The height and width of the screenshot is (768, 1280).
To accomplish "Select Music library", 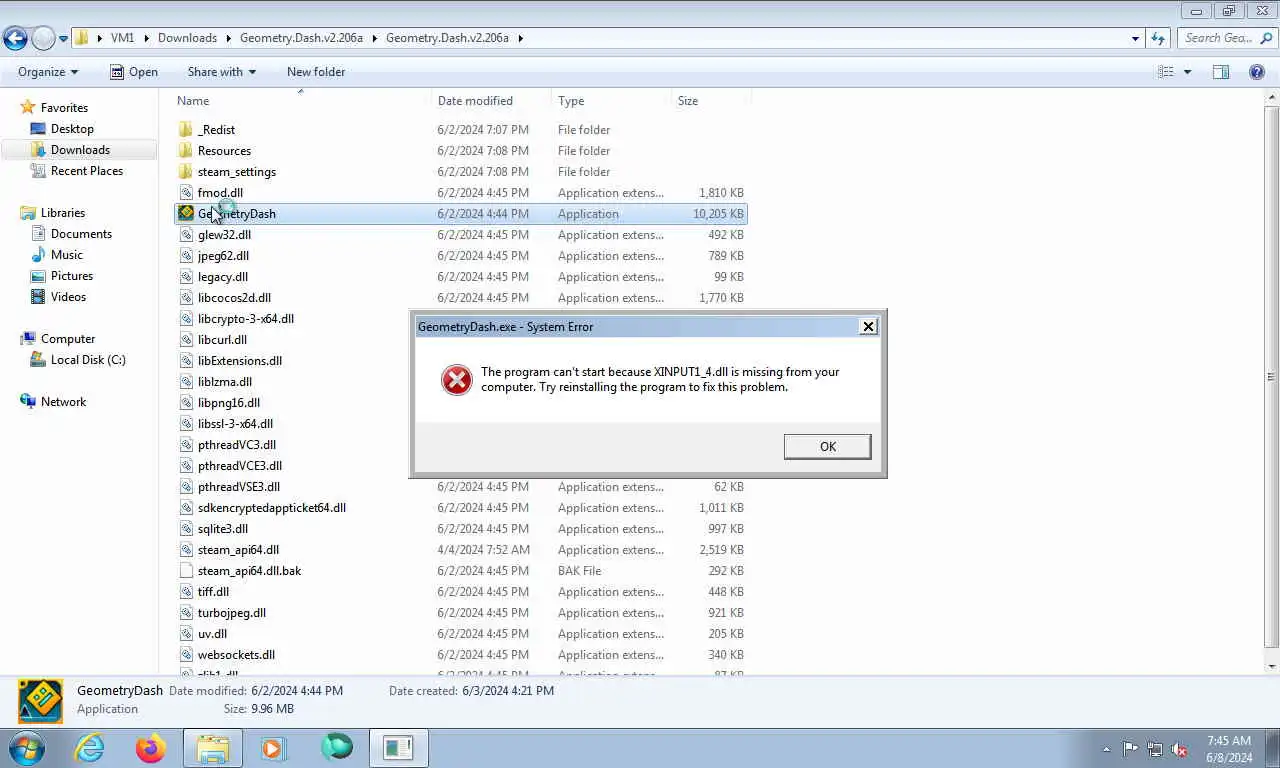I will [x=67, y=254].
